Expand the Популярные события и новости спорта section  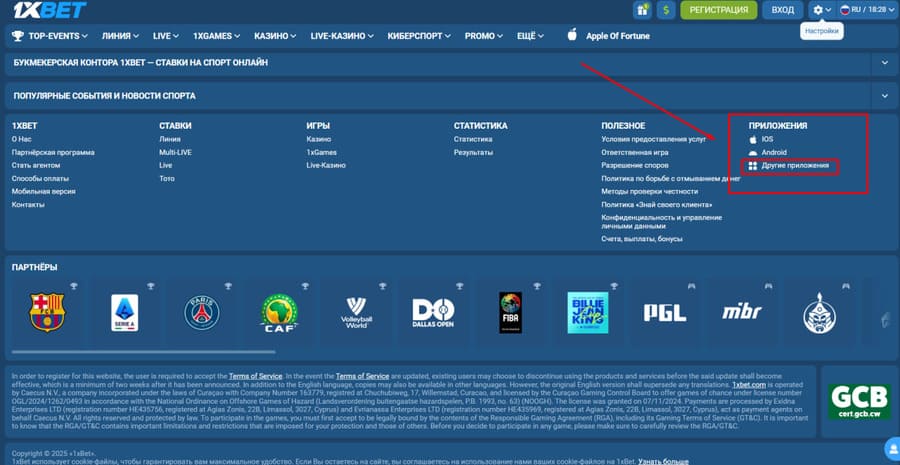(884, 96)
